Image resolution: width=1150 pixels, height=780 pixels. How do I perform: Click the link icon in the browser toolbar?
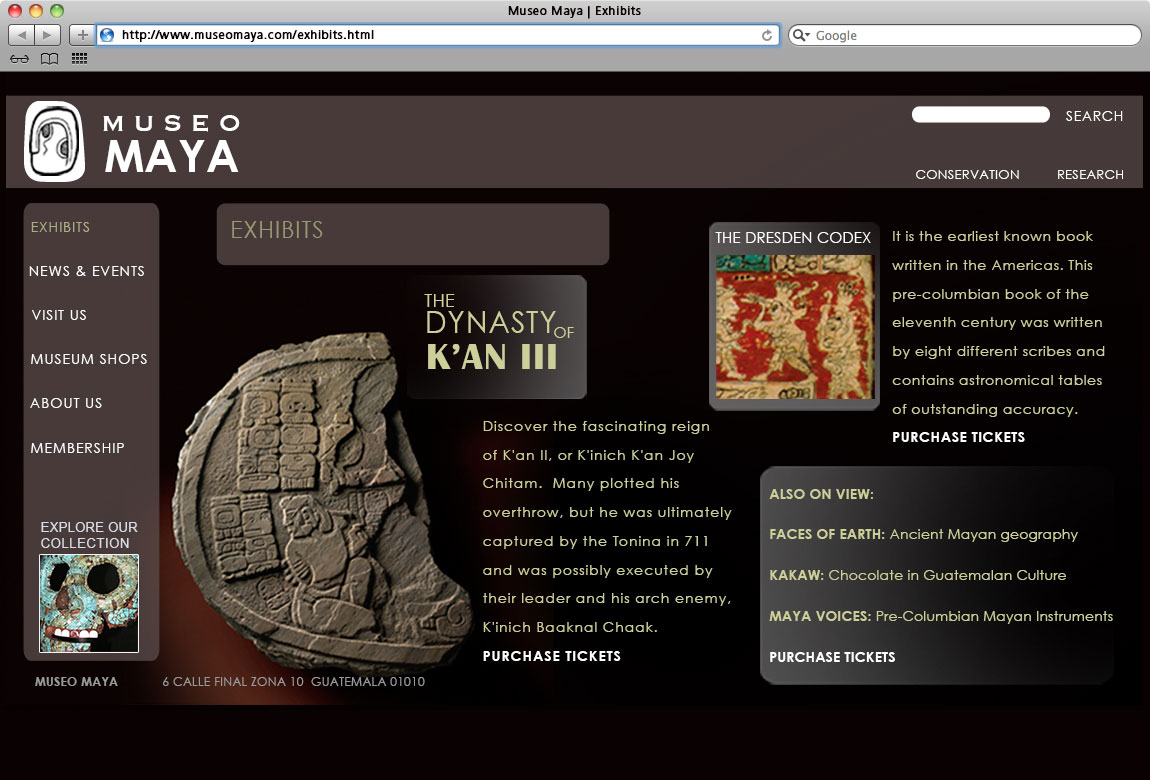[19, 58]
